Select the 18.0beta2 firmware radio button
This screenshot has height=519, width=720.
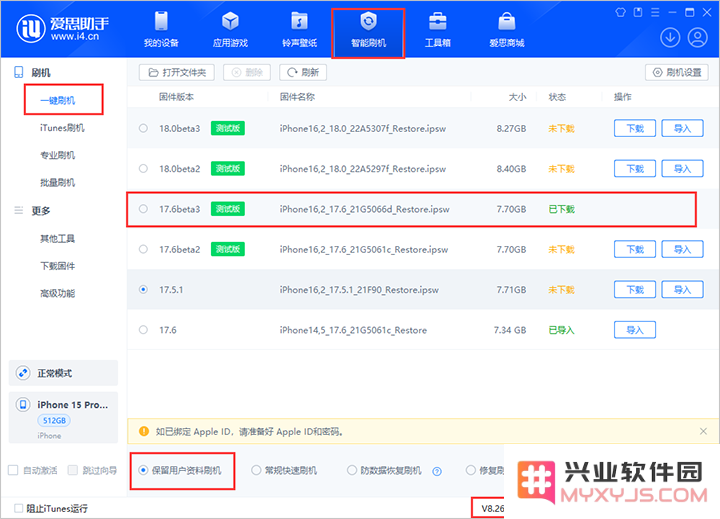pos(143,169)
